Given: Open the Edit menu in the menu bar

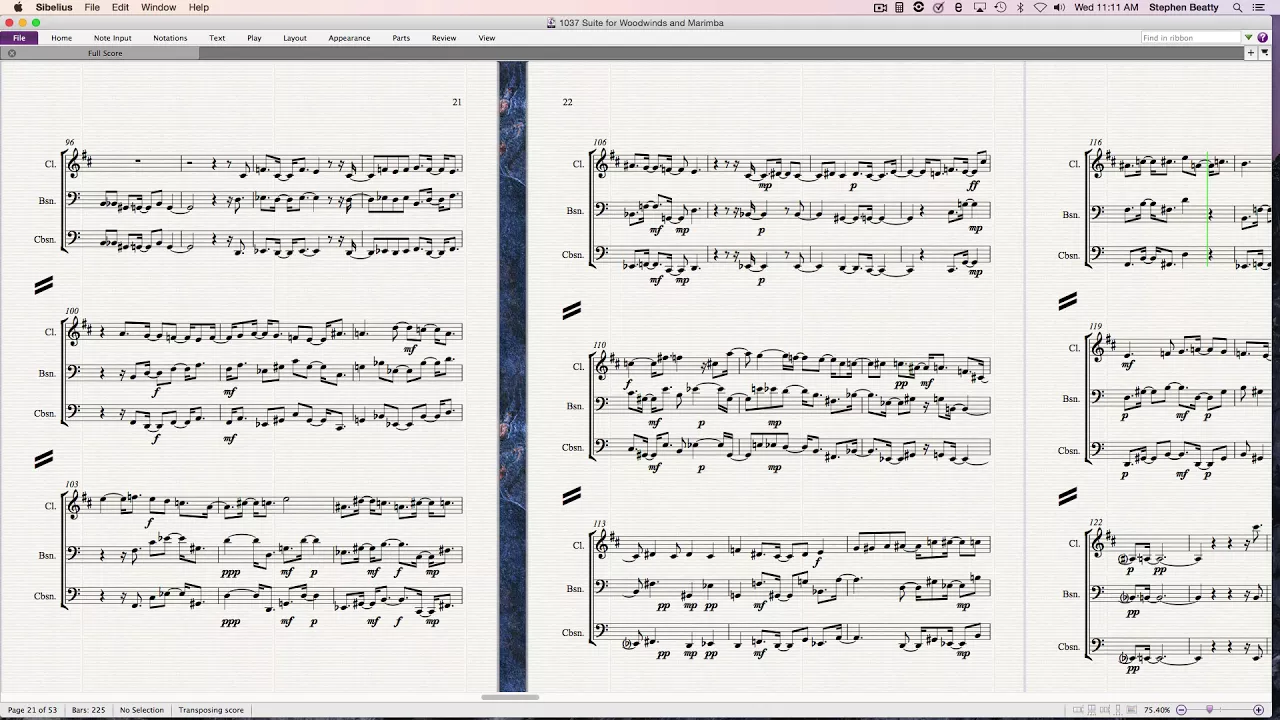Looking at the screenshot, I should pos(120,7).
